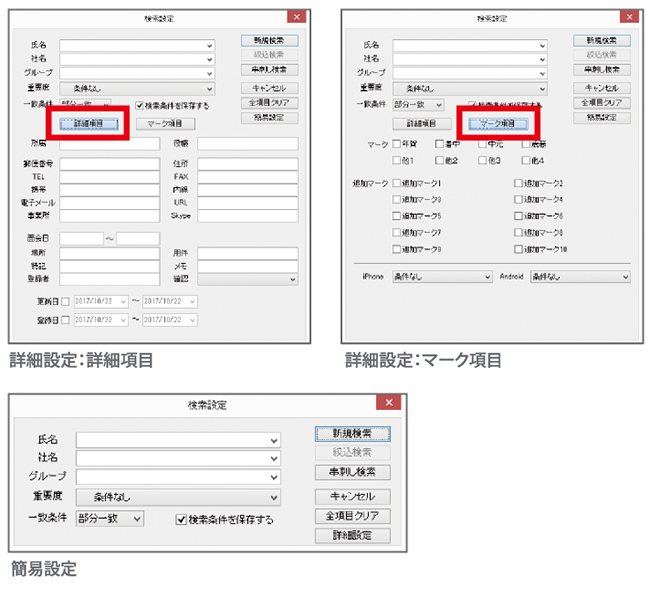Open the 登録日 end date picker
Image resolution: width=650 pixels, height=598 pixels.
[192, 320]
